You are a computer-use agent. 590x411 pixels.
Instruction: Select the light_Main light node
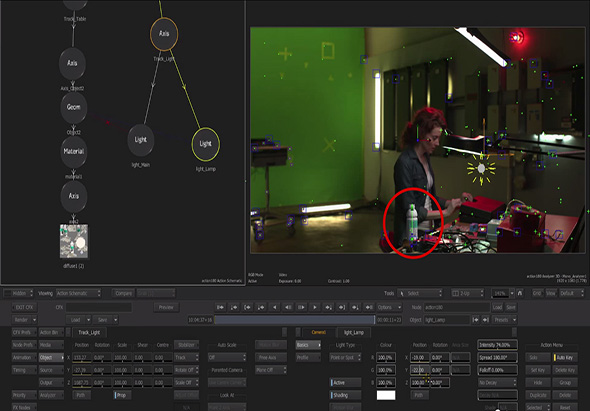click(141, 140)
